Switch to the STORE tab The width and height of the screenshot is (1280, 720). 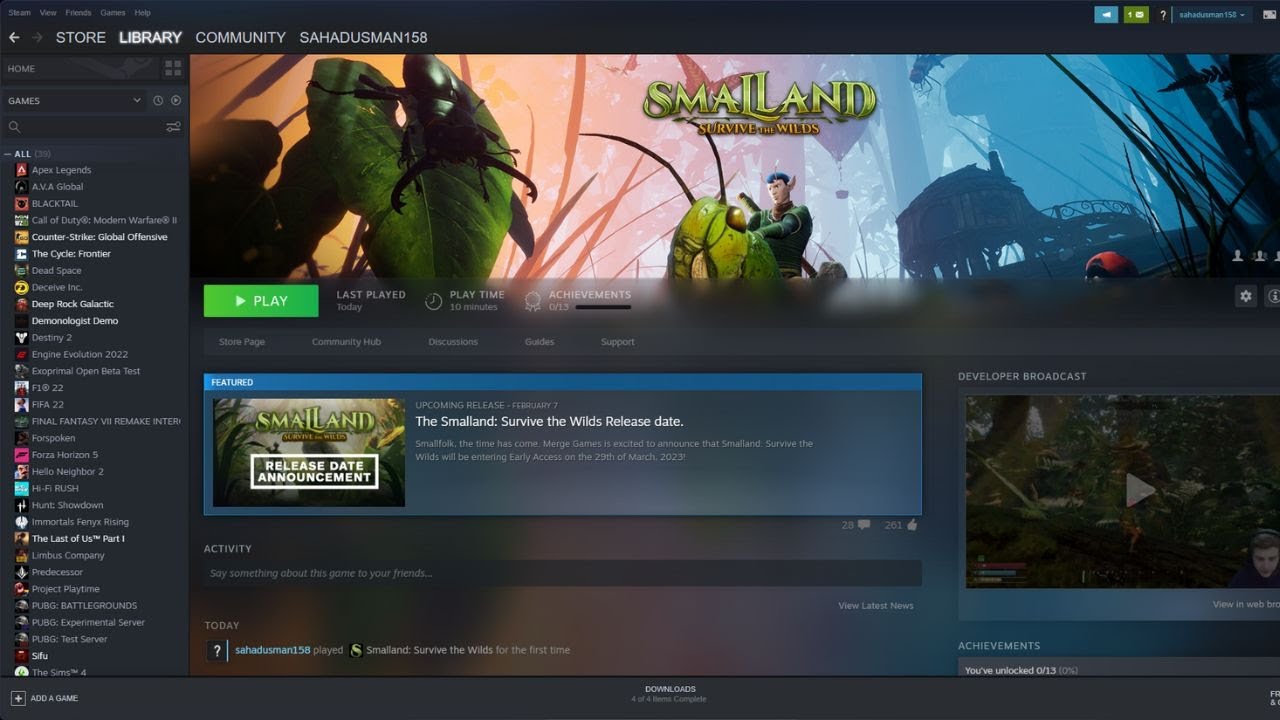(x=81, y=37)
